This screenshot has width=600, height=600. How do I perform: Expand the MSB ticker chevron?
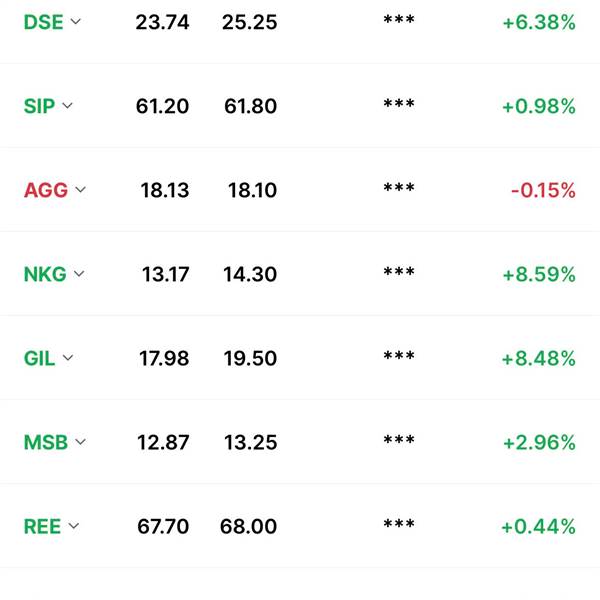[x=80, y=442]
